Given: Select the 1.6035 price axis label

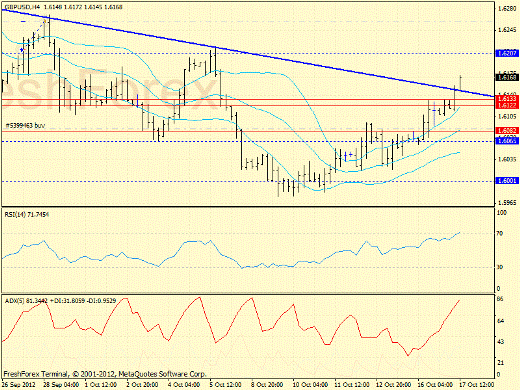Looking at the screenshot, I should [507, 159].
